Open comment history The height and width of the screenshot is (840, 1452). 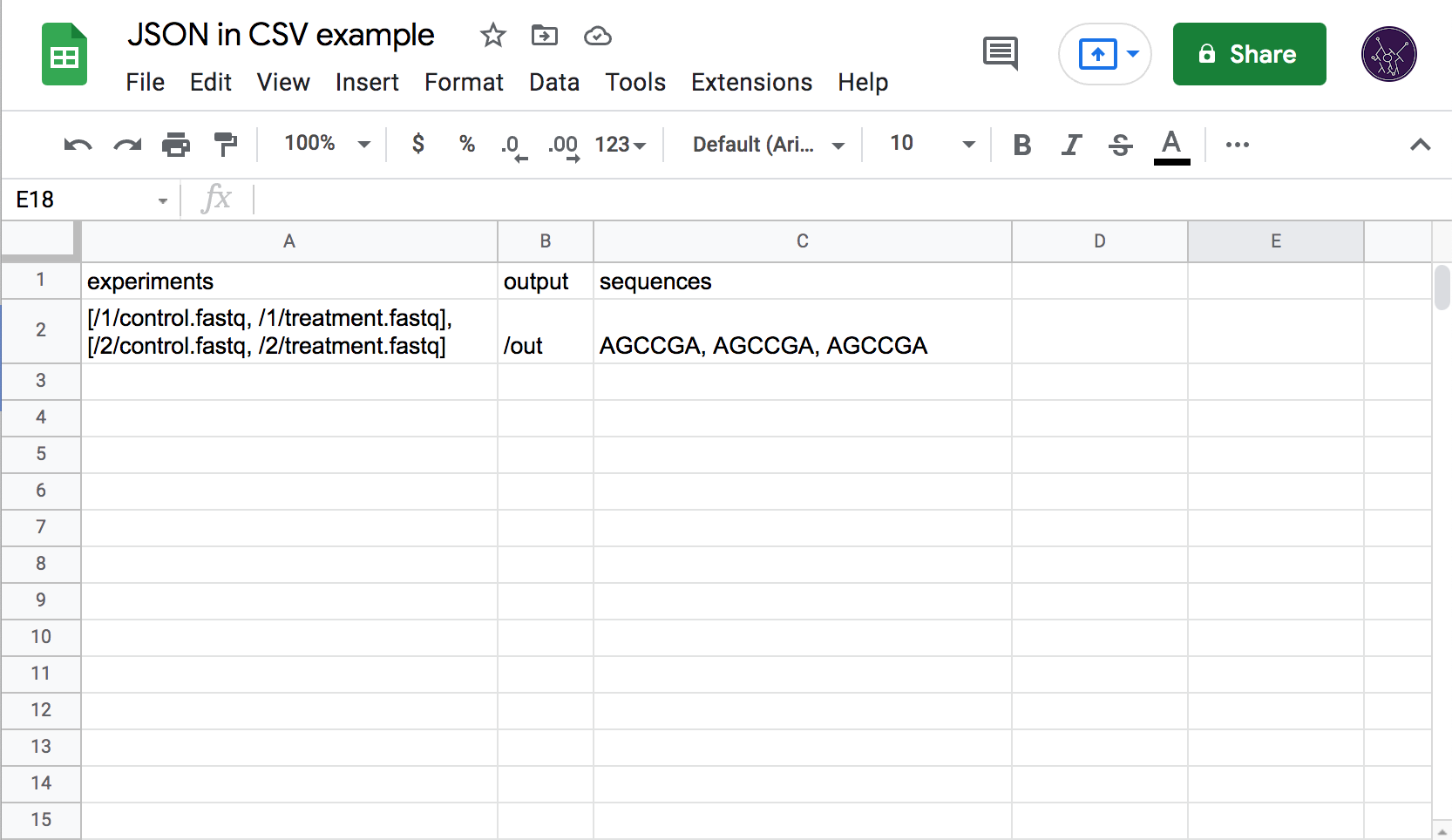(x=1000, y=53)
